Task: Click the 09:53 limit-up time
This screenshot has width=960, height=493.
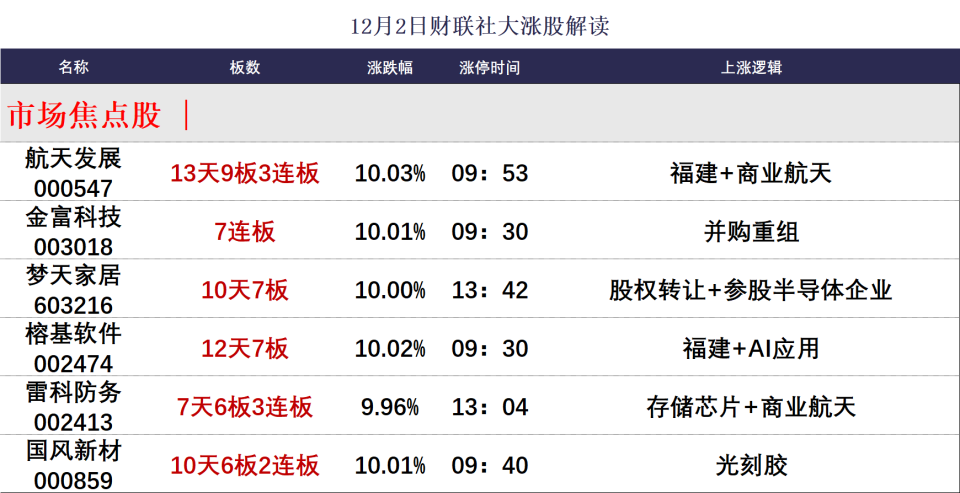Action: click(490, 174)
